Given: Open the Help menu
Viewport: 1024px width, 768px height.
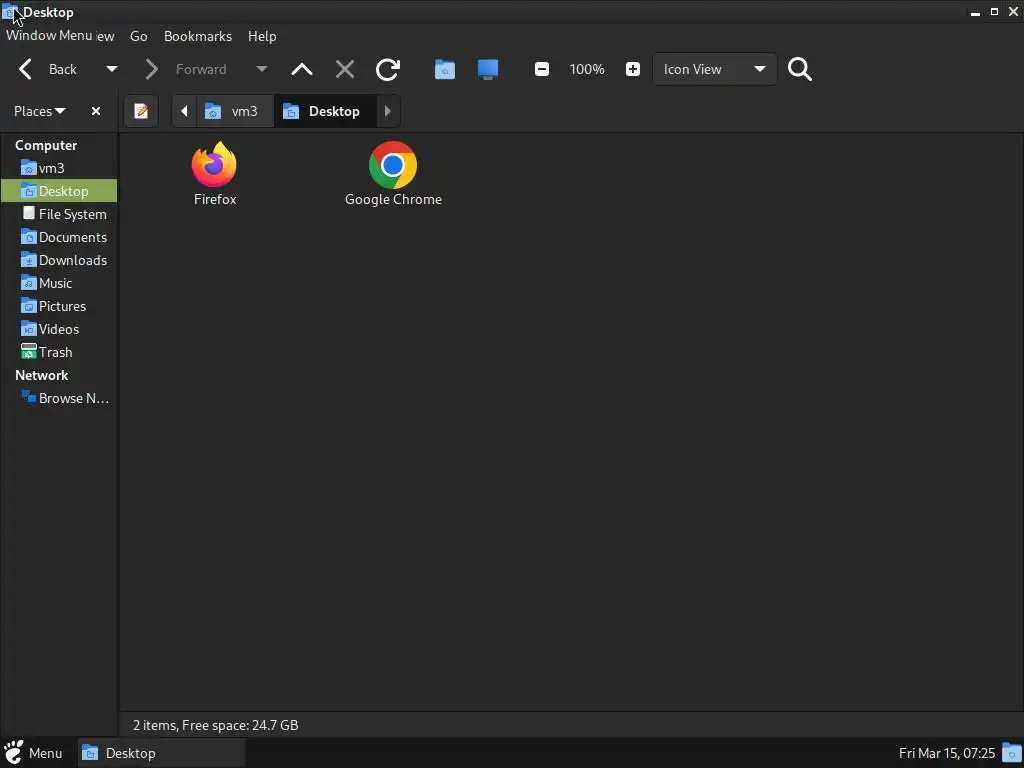Looking at the screenshot, I should click(x=262, y=37).
